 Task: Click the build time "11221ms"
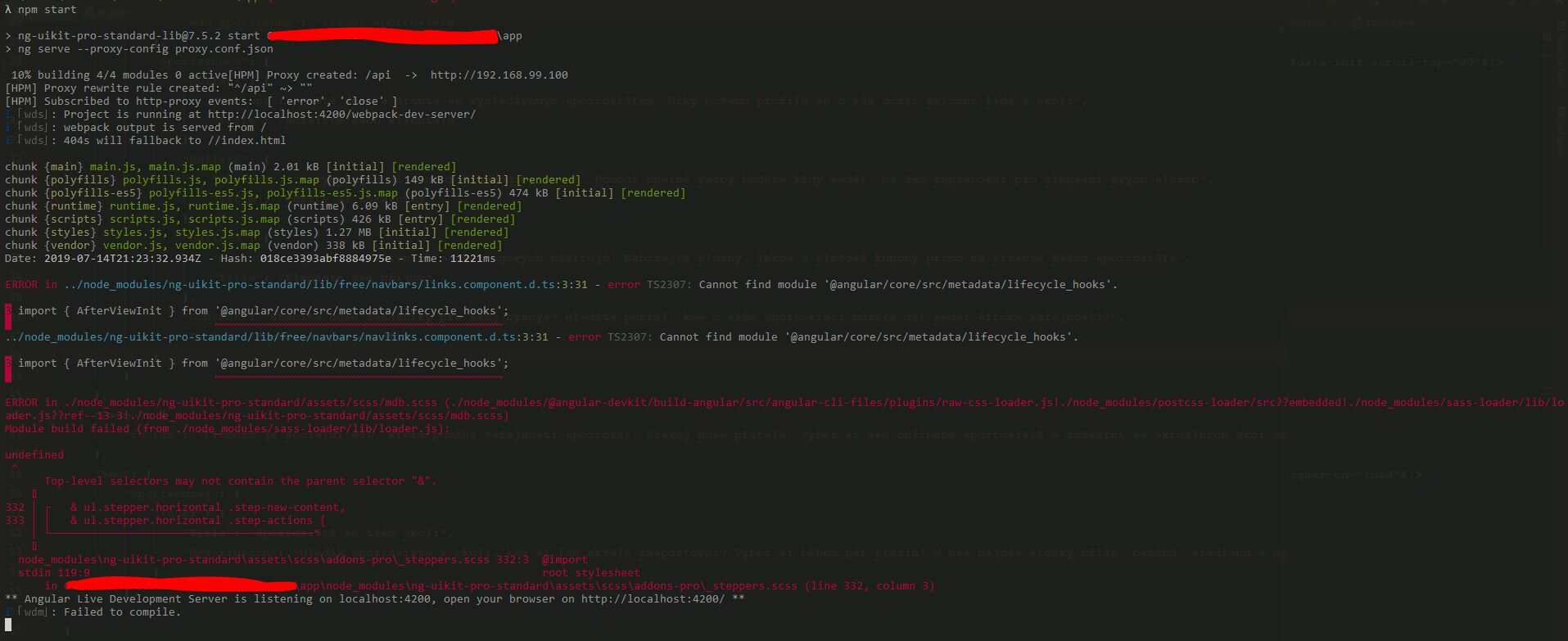click(472, 259)
